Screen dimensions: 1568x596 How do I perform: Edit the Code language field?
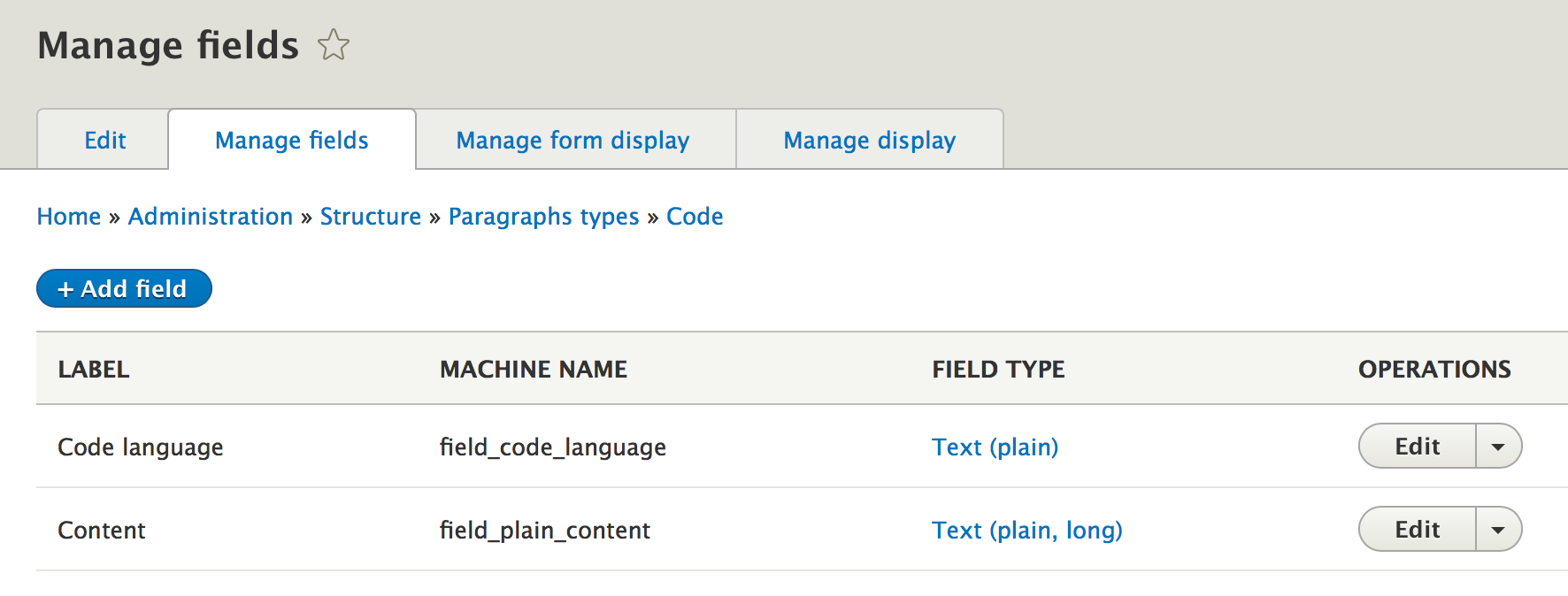(x=1418, y=446)
